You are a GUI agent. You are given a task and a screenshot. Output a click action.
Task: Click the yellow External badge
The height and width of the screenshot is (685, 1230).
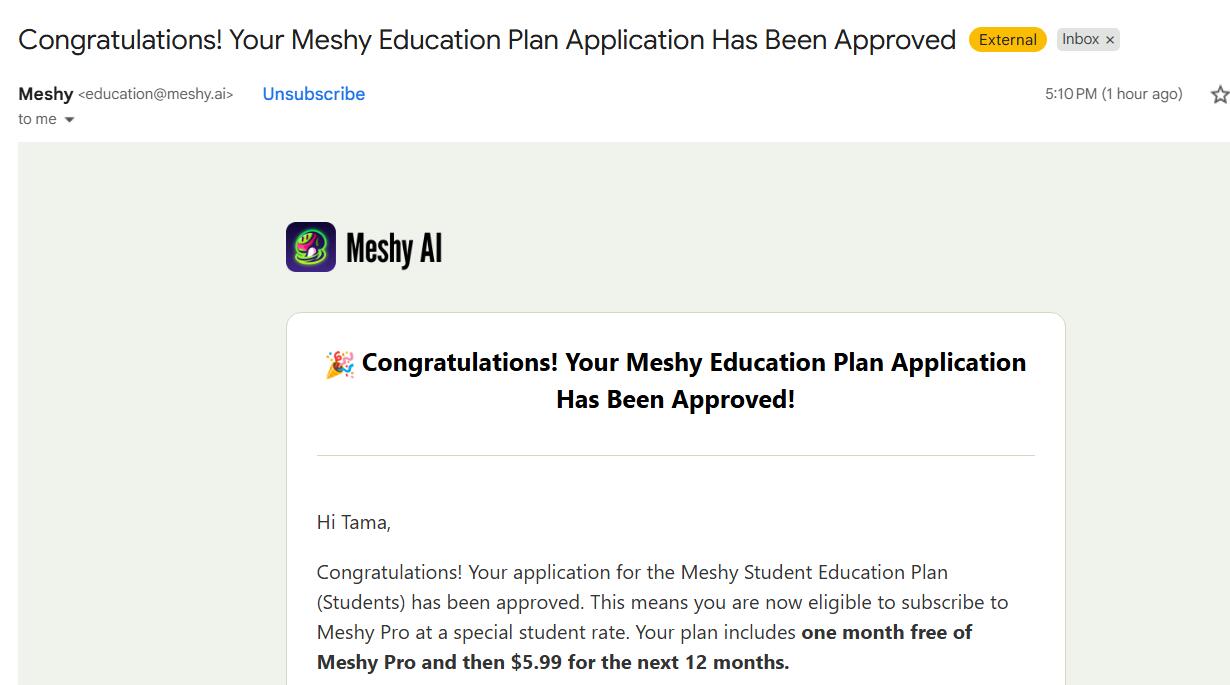point(1007,40)
